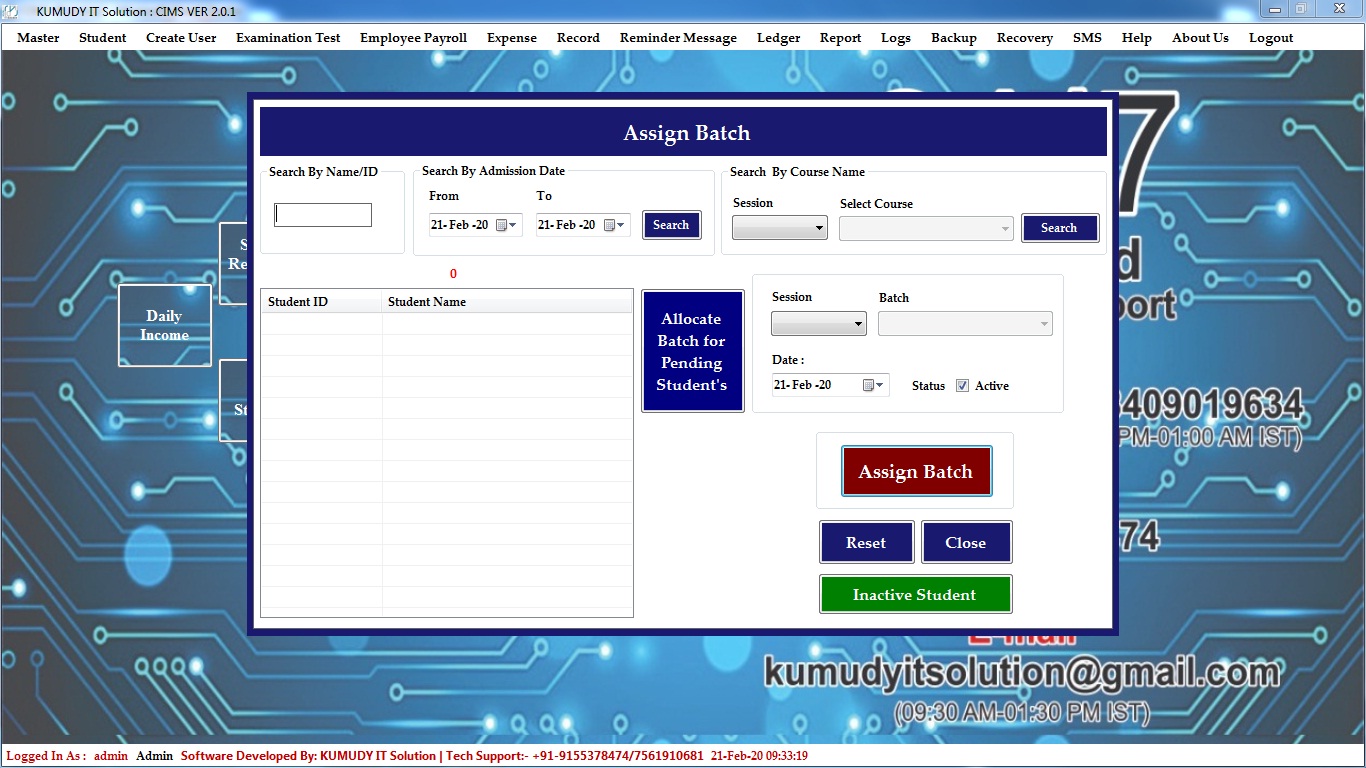Screen dimensions: 1366x768
Task: Toggle the Active status checkbox
Action: [962, 386]
